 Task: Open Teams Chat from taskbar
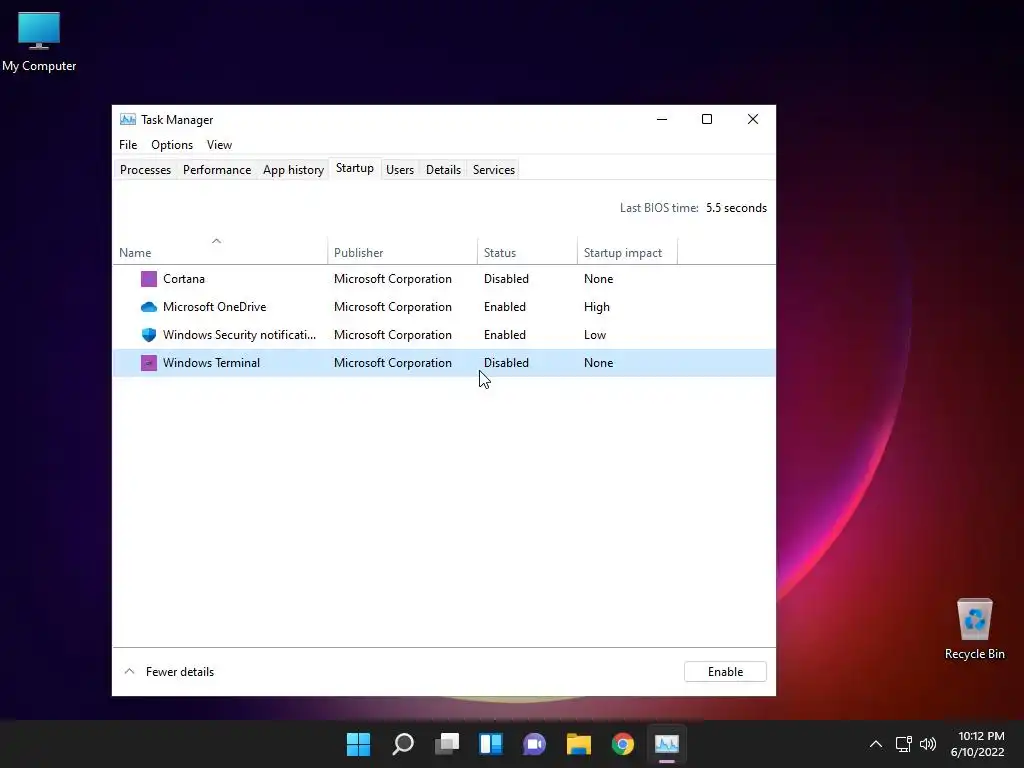[534, 744]
